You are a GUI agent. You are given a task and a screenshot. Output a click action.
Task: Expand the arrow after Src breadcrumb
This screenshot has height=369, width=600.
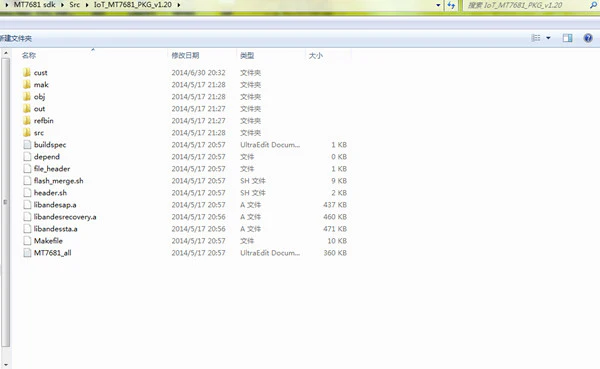tap(87, 5)
